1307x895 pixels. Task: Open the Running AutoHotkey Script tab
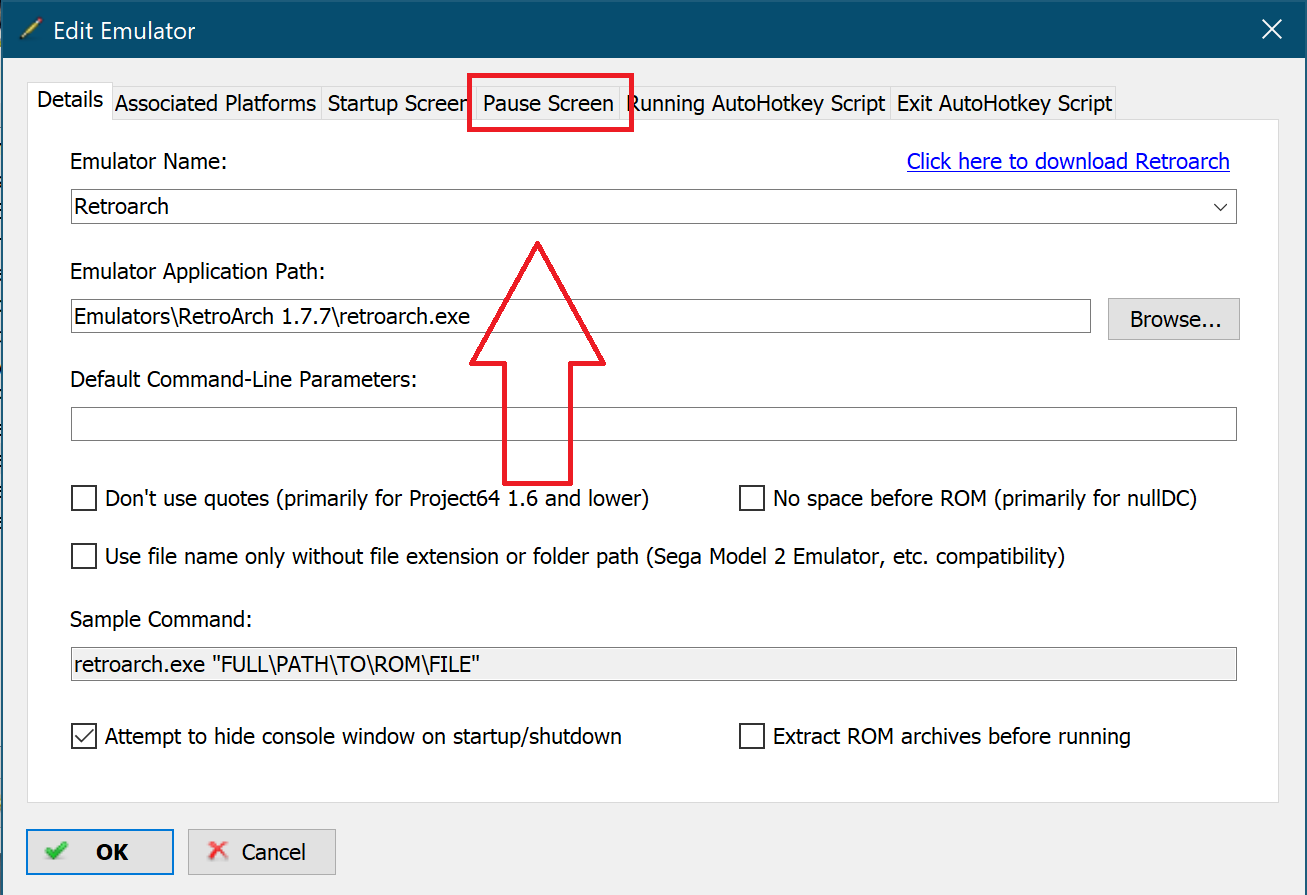click(x=755, y=103)
